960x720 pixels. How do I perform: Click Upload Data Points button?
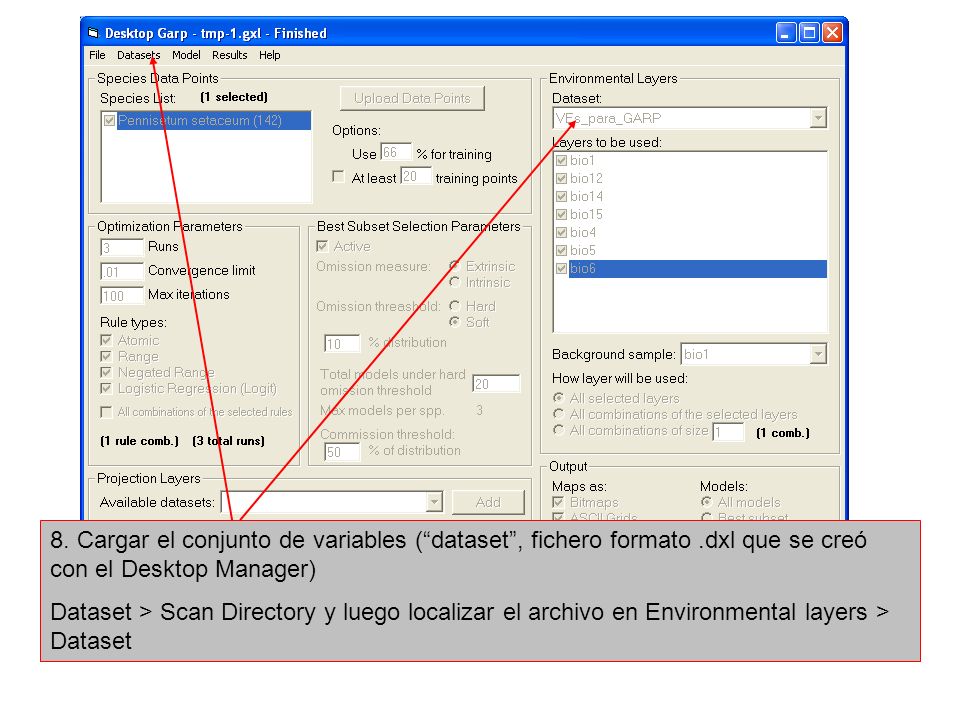point(412,99)
